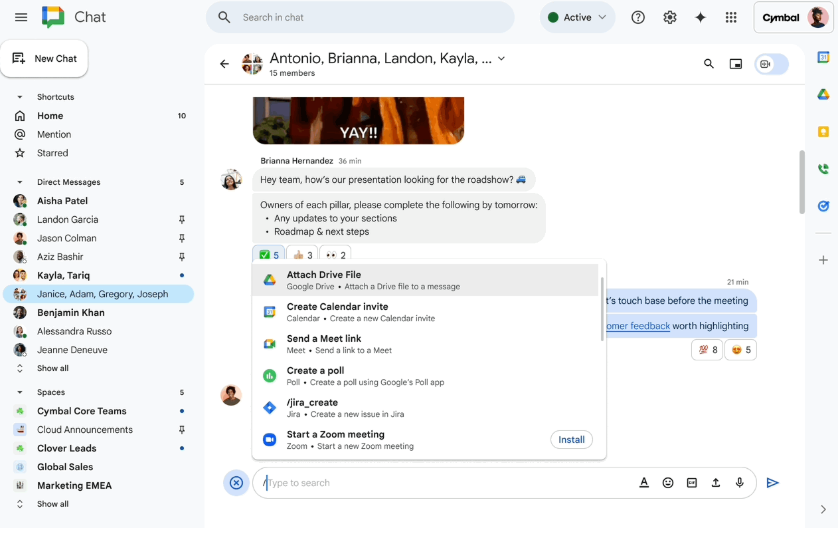
Task: Click the microphone voice message icon
Action: (x=740, y=483)
